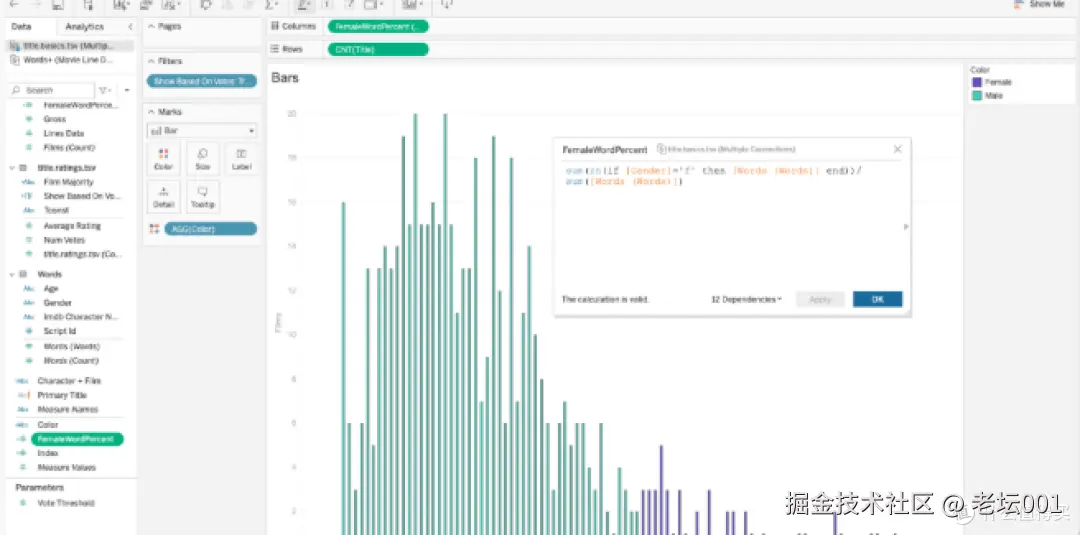
Task: Select the FemaleWordPercent pill on Columns
Action: click(377, 26)
